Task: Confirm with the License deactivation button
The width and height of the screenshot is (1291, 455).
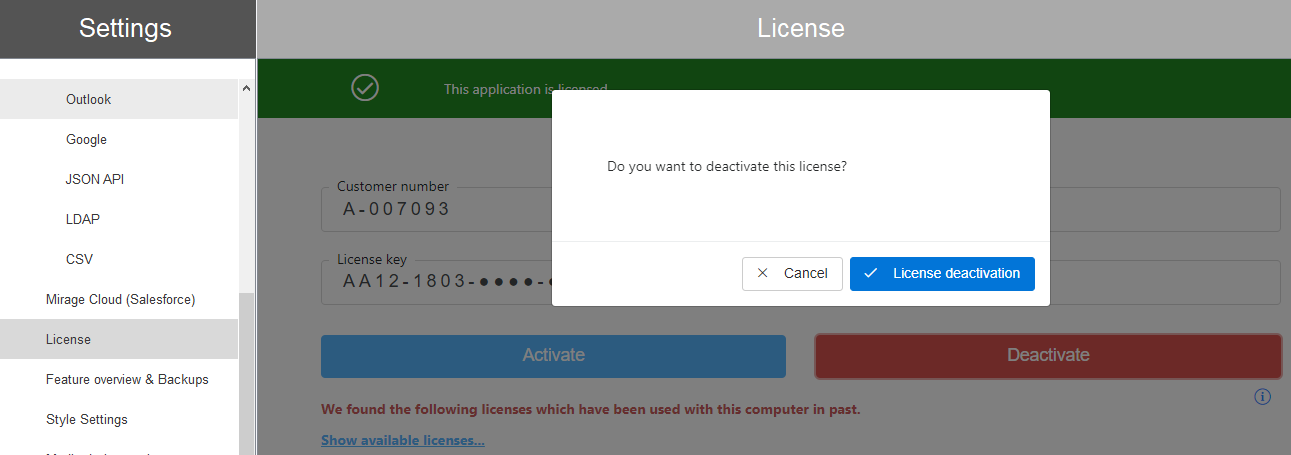Action: [x=942, y=274]
